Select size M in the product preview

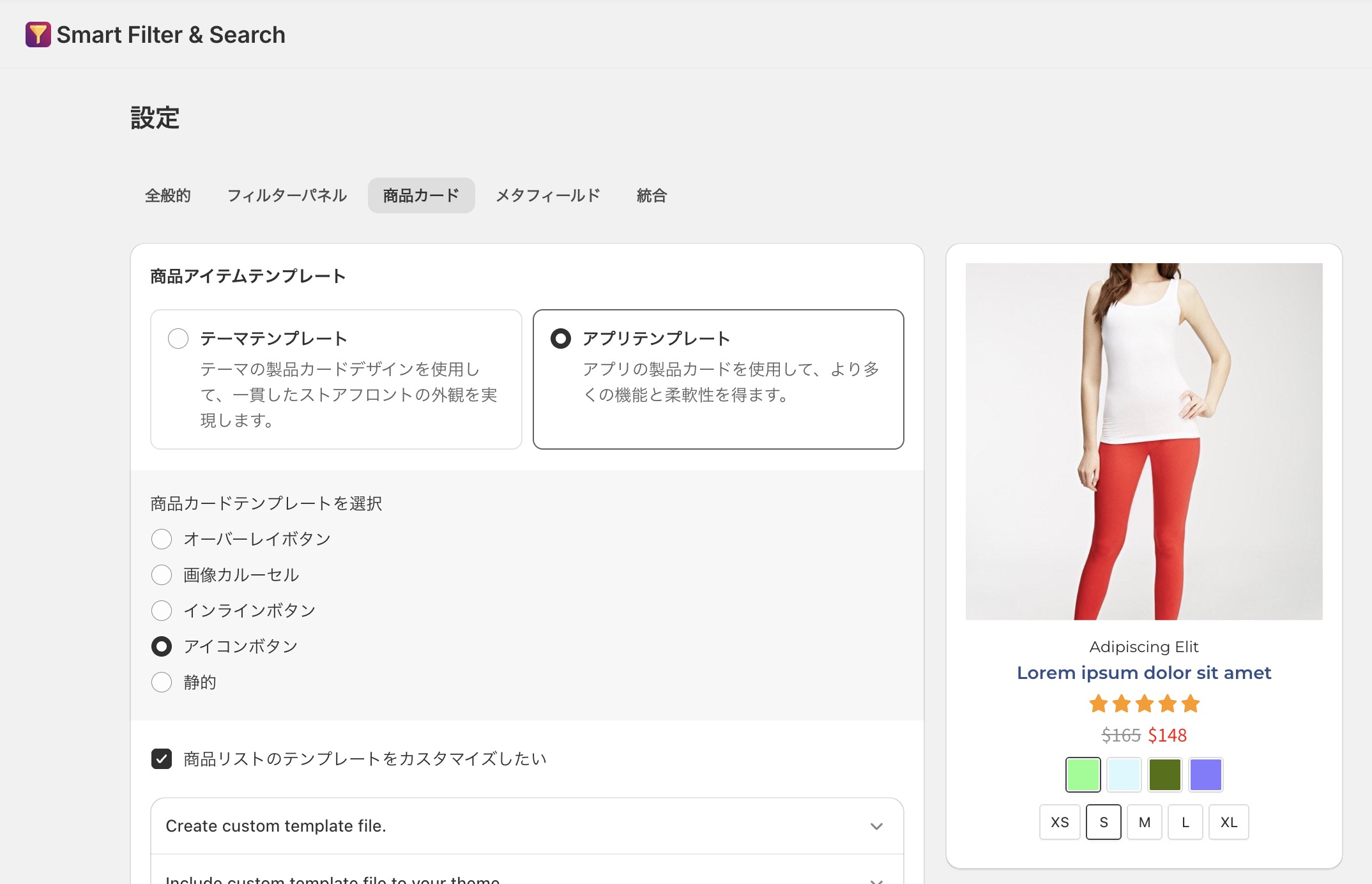pos(1144,823)
